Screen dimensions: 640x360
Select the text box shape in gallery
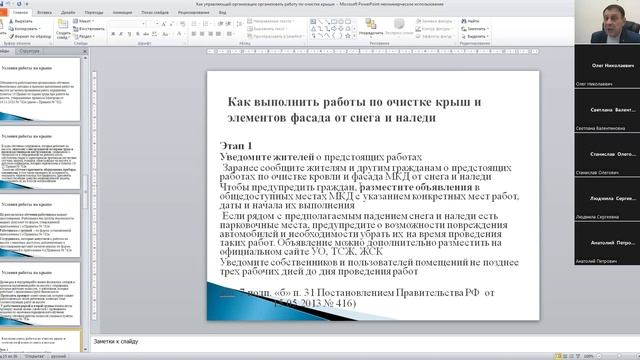pyautogui.click(x=313, y=22)
